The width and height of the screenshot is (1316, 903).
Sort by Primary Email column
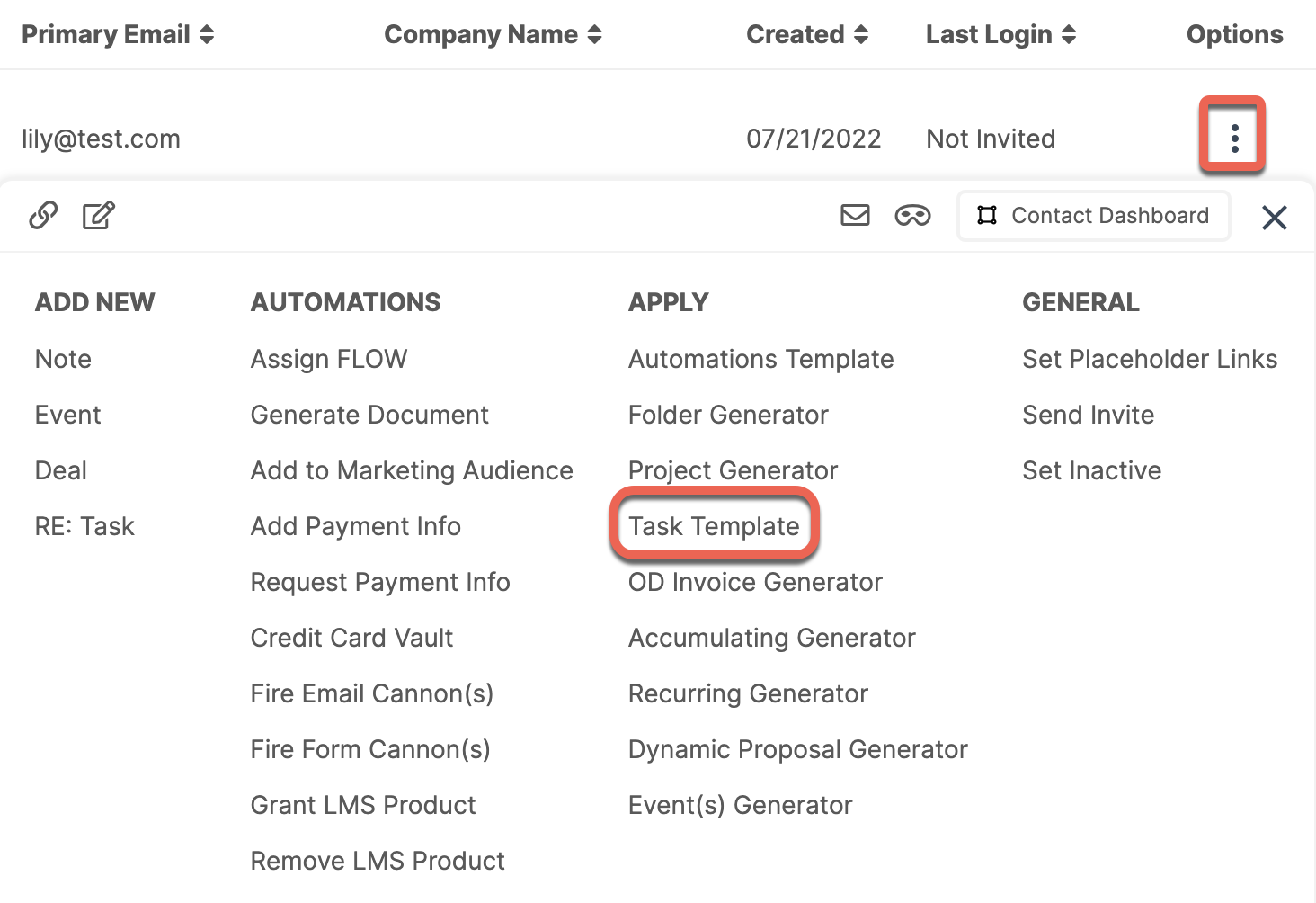click(x=118, y=34)
